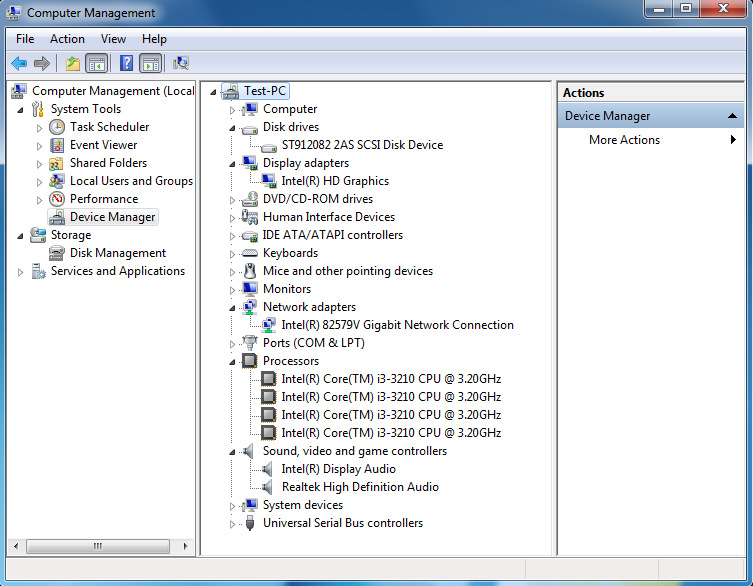Viewport: 753px width, 586px height.
Task: Click the blue Help question-mark icon
Action: (x=126, y=63)
